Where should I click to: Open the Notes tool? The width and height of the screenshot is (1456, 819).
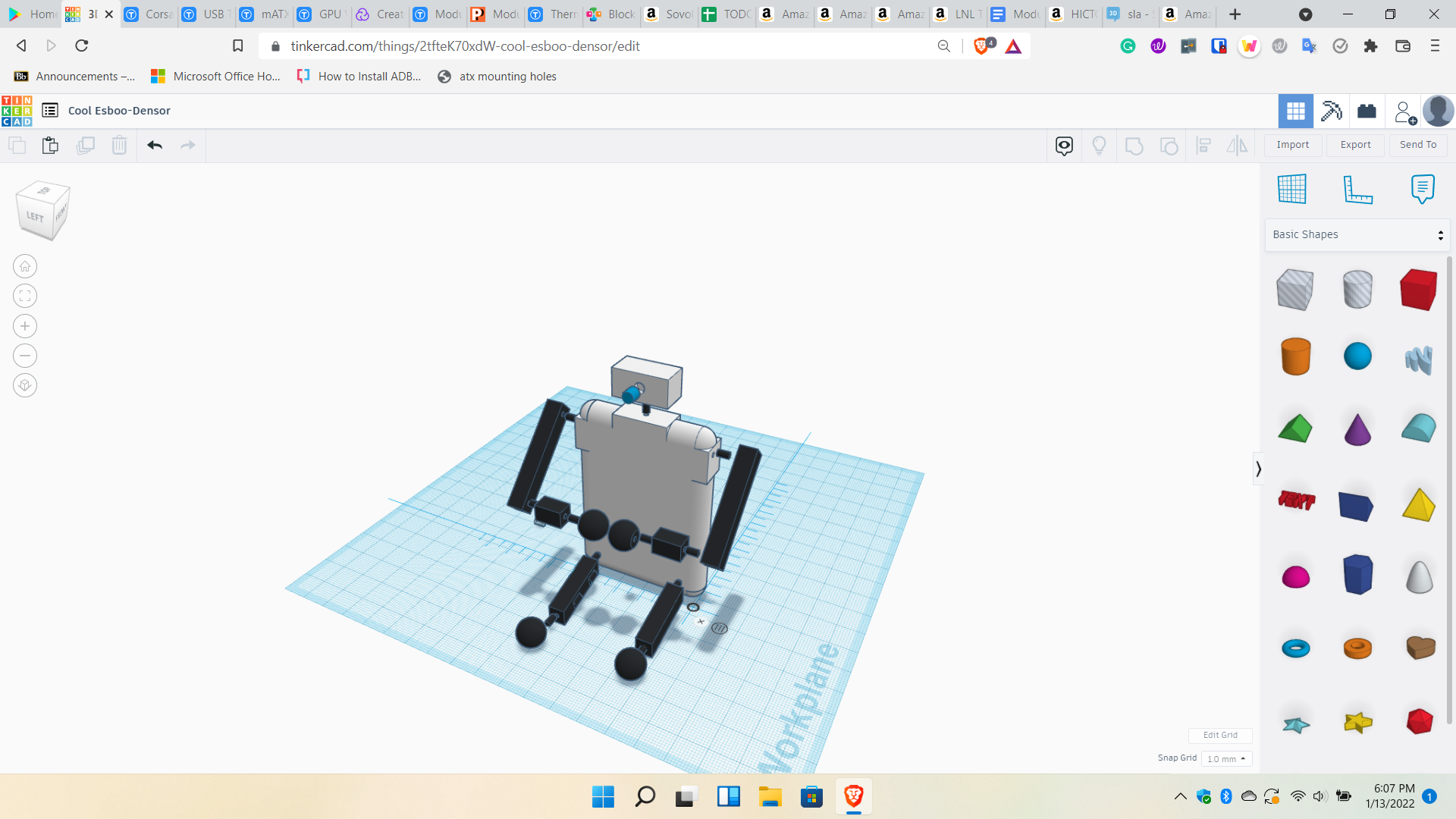tap(1423, 189)
